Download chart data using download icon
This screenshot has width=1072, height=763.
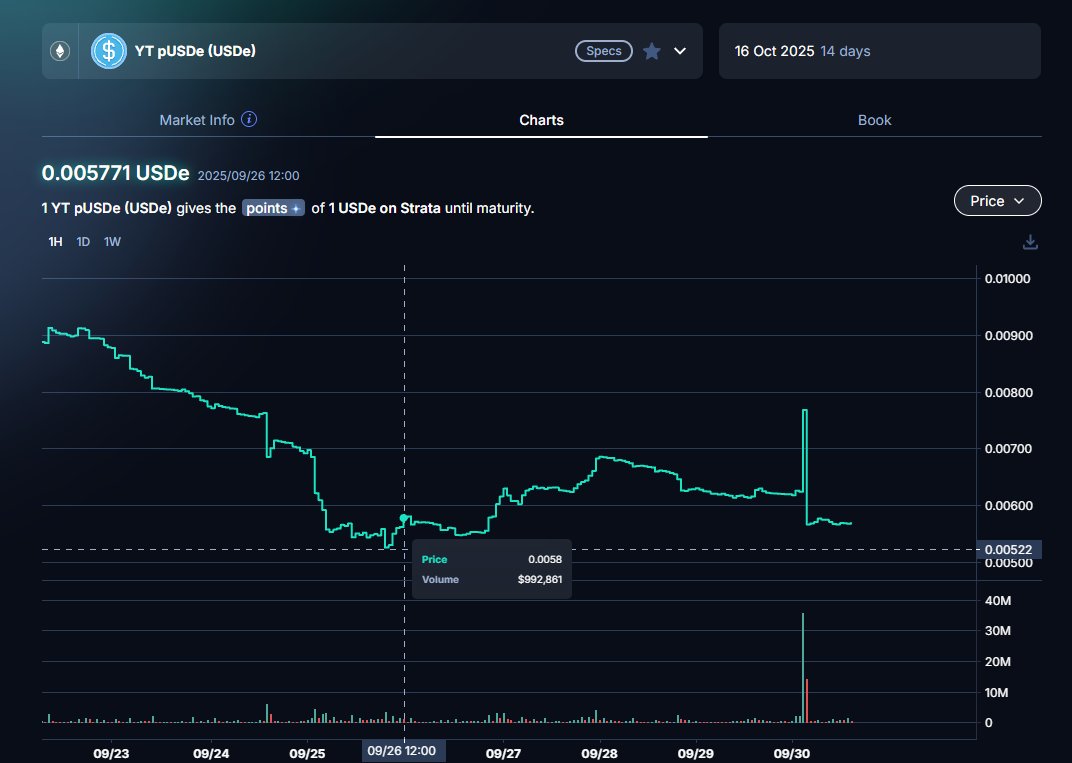pos(1031,242)
